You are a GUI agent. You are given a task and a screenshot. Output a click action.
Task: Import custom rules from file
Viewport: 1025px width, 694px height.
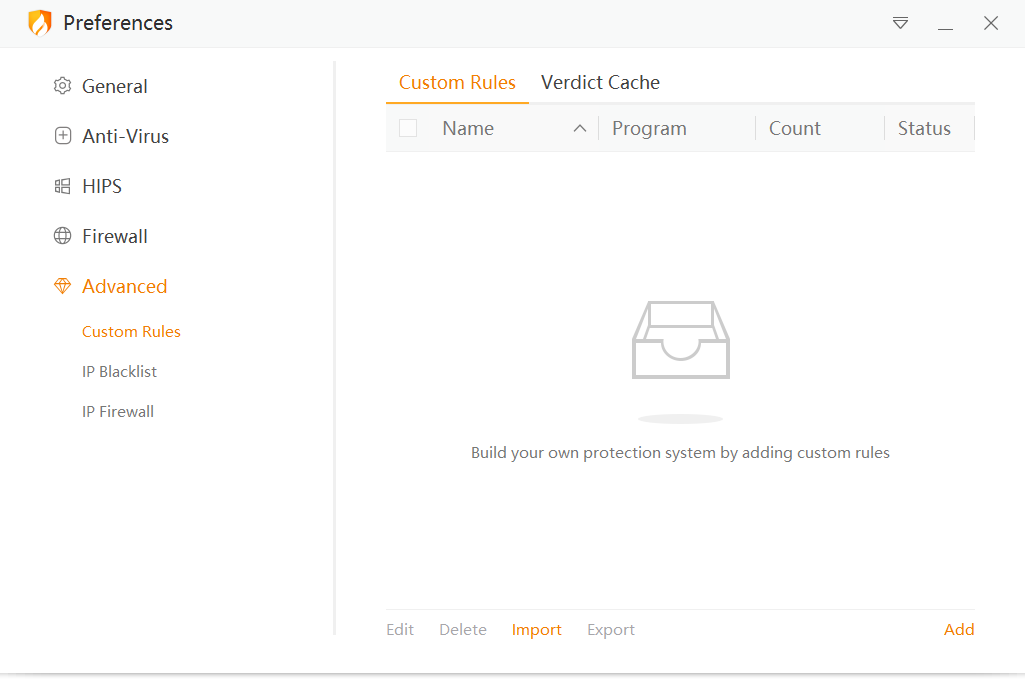[x=536, y=629]
